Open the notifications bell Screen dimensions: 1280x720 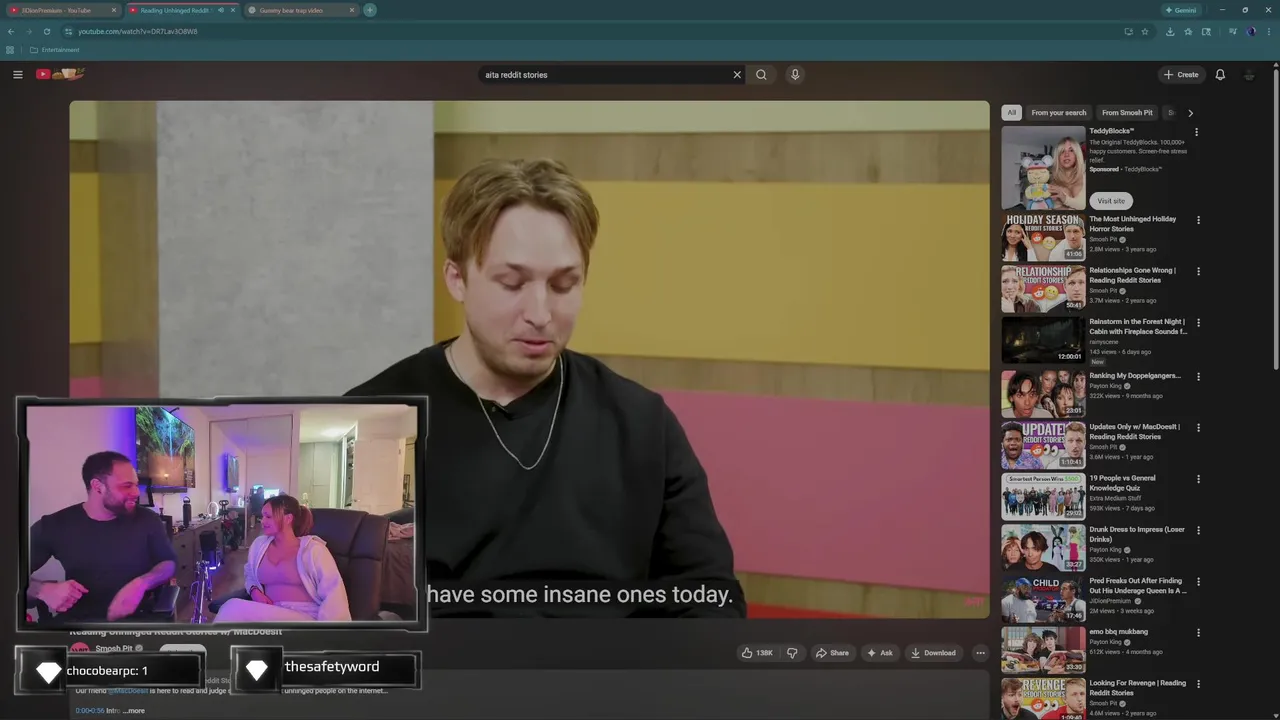coord(1220,74)
